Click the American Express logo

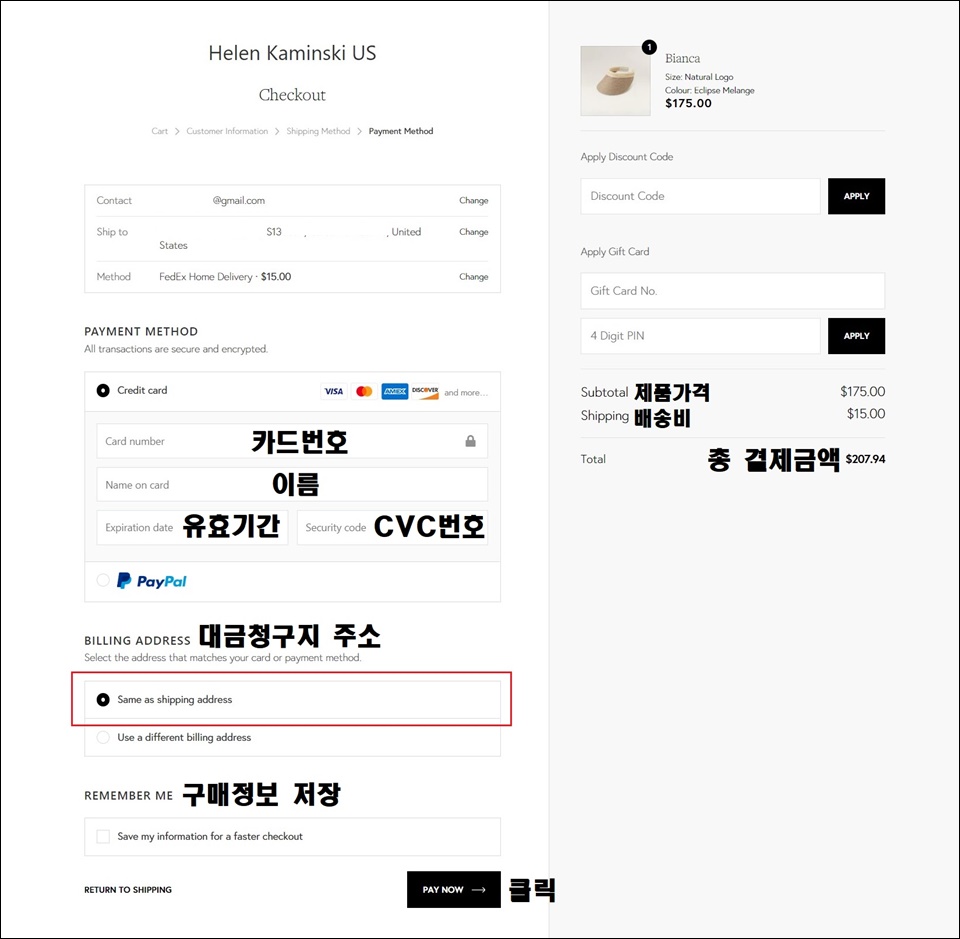pyautogui.click(x=395, y=391)
